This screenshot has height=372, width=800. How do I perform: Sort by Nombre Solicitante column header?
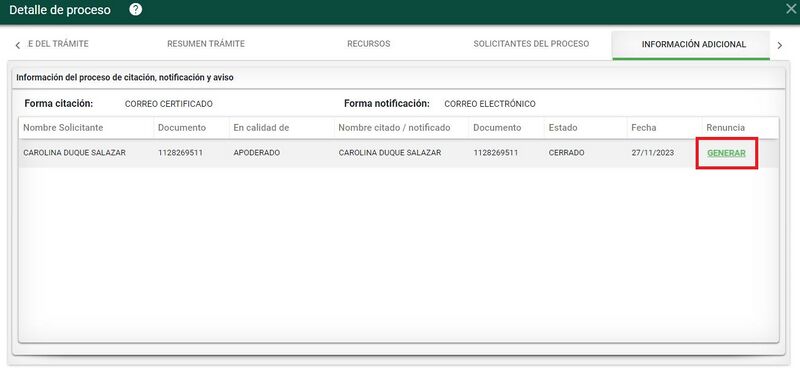(x=63, y=128)
